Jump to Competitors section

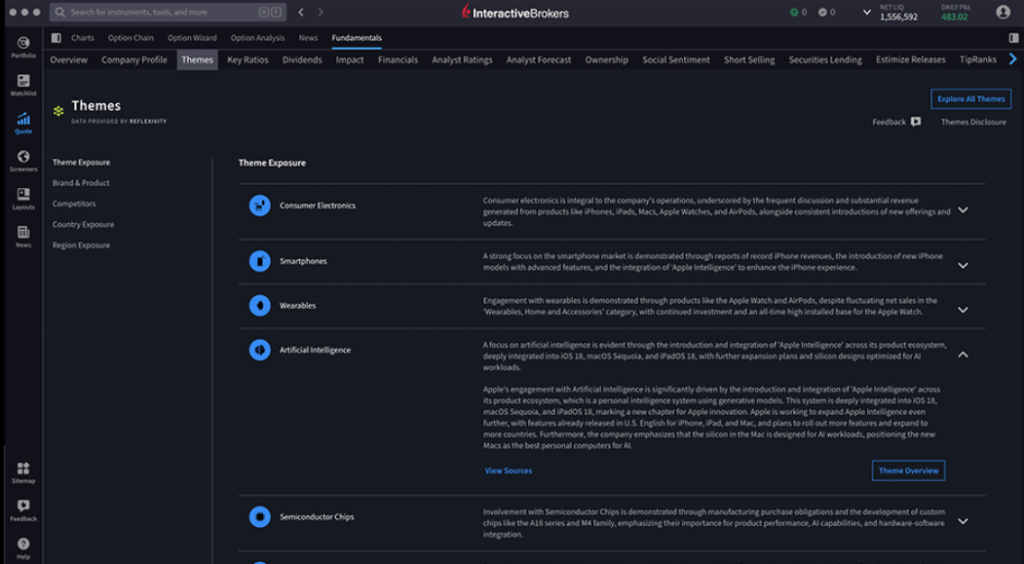tap(74, 204)
